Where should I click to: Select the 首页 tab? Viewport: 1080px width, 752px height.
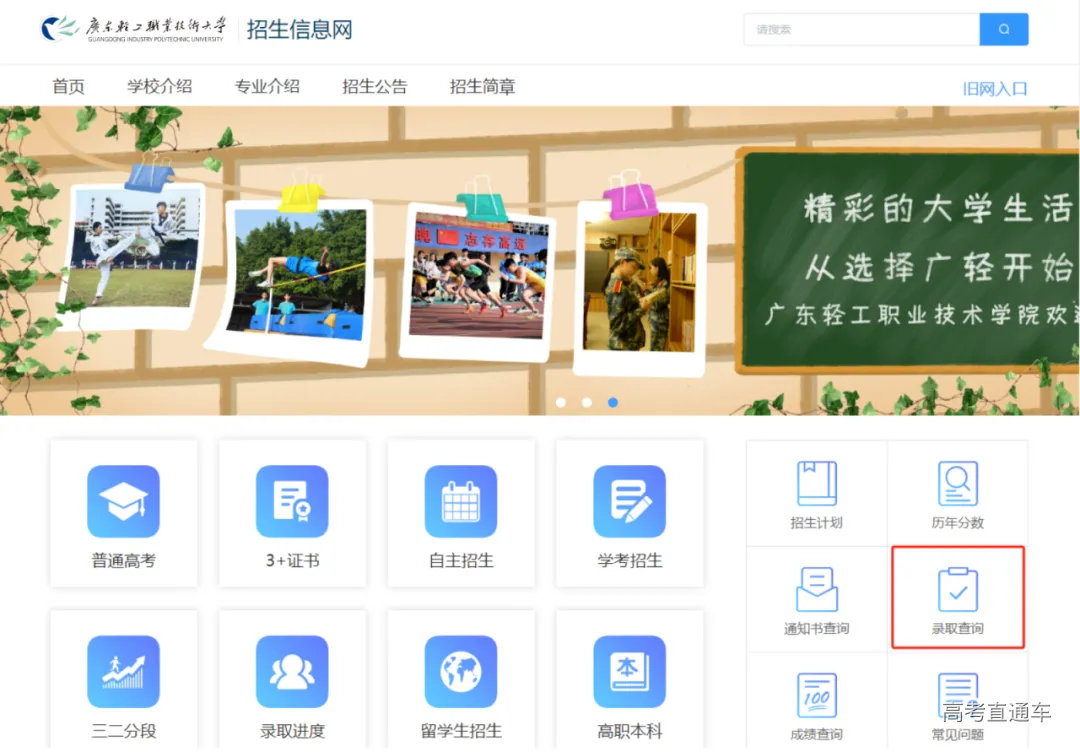coord(67,86)
